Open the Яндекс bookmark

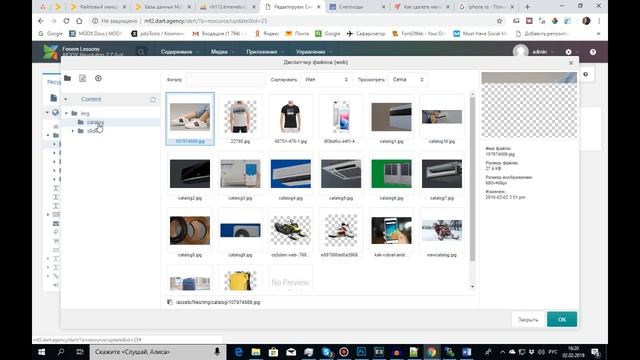267,33
